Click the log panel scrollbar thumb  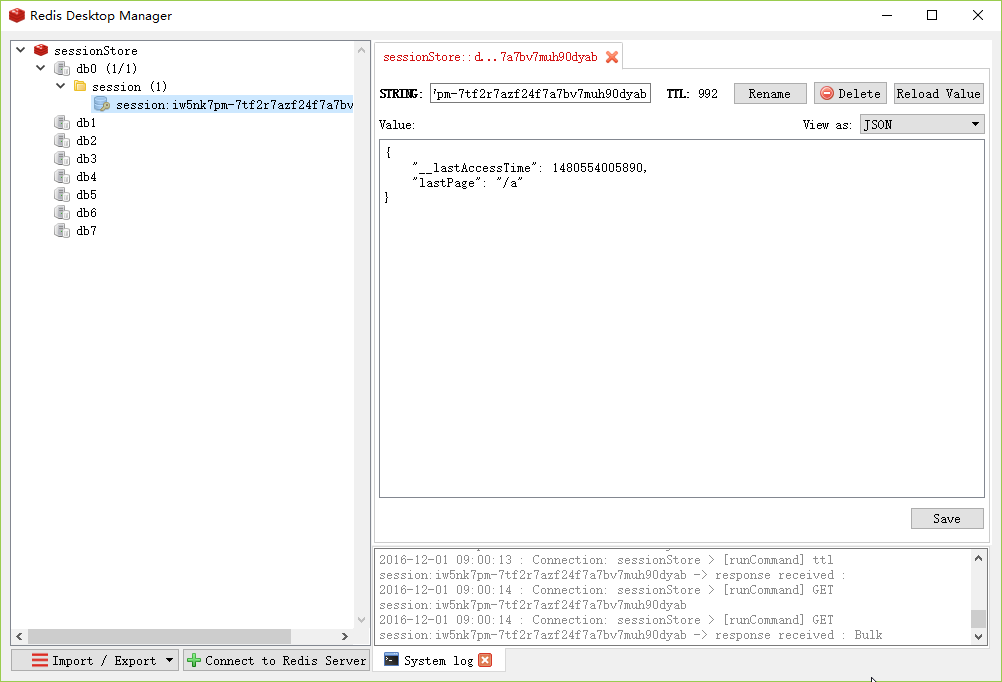[978, 619]
